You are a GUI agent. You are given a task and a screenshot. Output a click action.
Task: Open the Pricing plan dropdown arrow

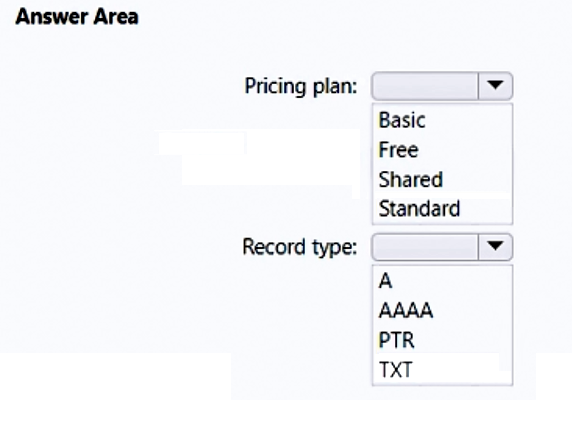tap(495, 86)
